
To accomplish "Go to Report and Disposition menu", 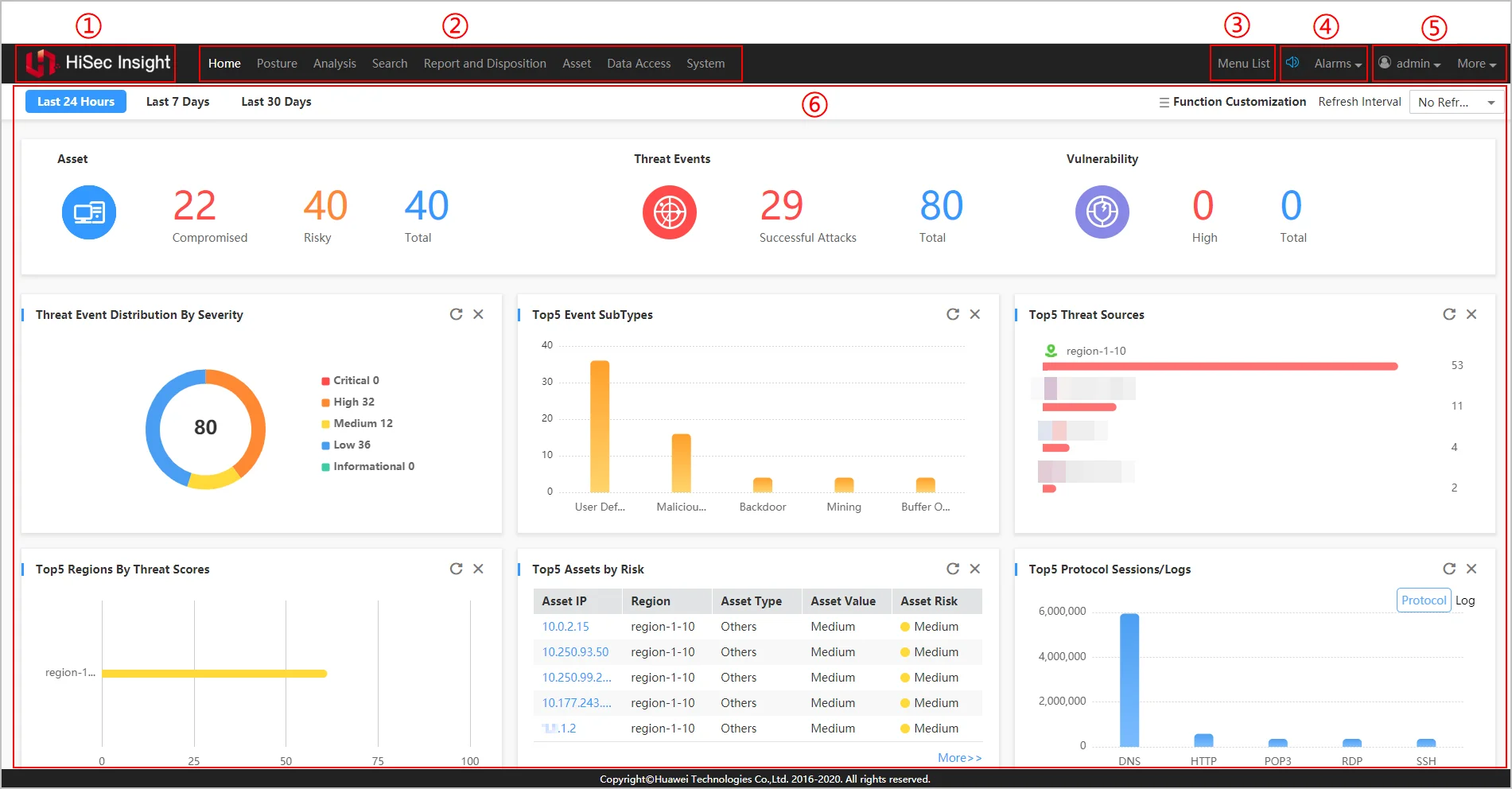I will coord(484,64).
